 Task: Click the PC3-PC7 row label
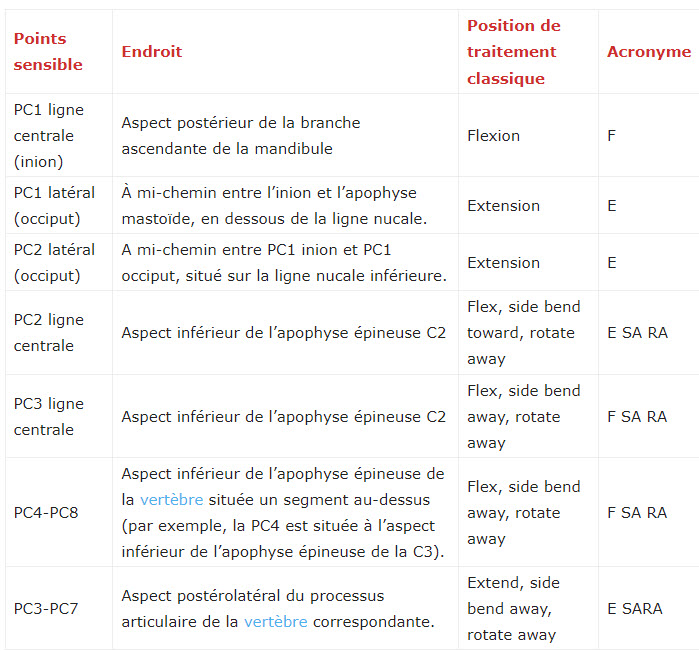coord(46,609)
